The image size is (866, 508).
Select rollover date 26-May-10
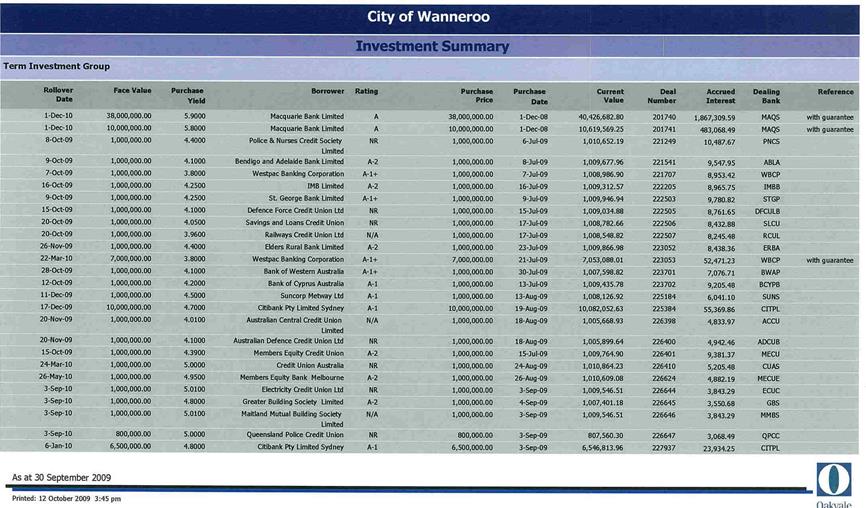point(56,377)
